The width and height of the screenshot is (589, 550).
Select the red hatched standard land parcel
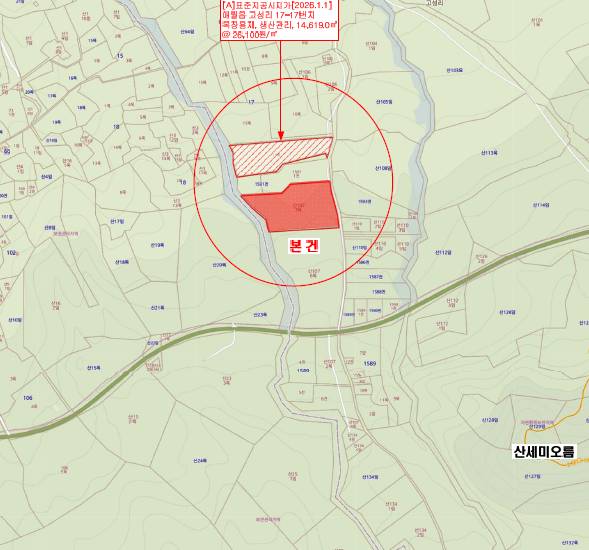(x=280, y=156)
